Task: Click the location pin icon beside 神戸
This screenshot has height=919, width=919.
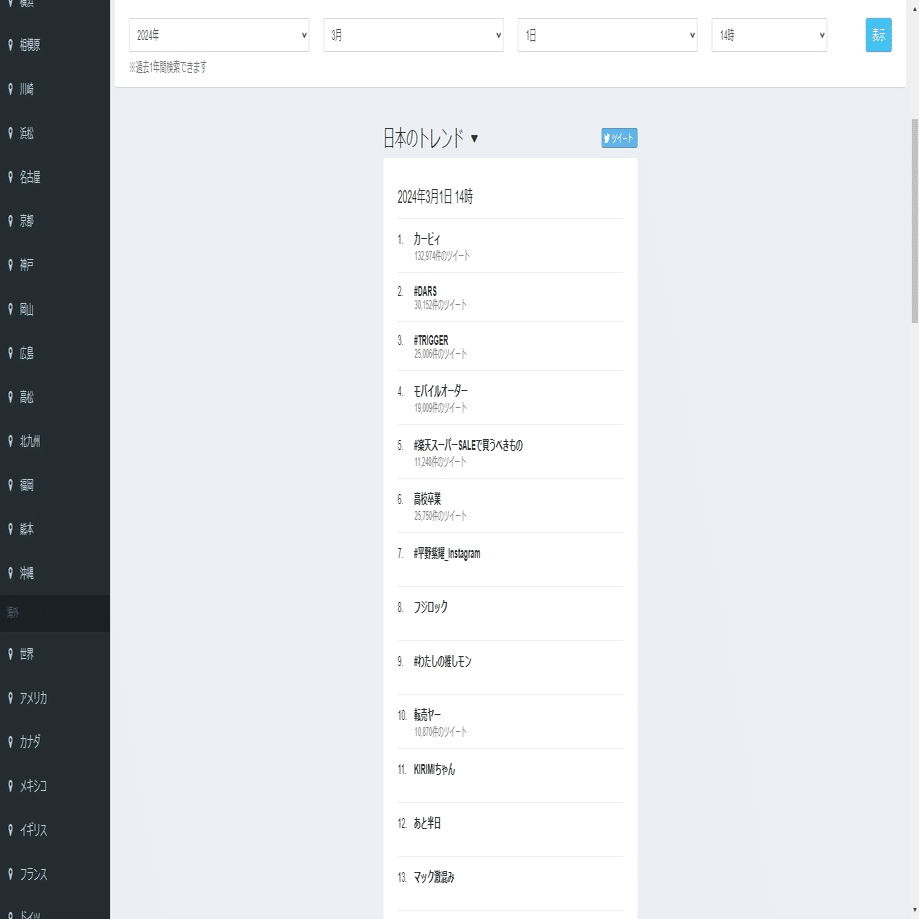Action: coord(10,265)
